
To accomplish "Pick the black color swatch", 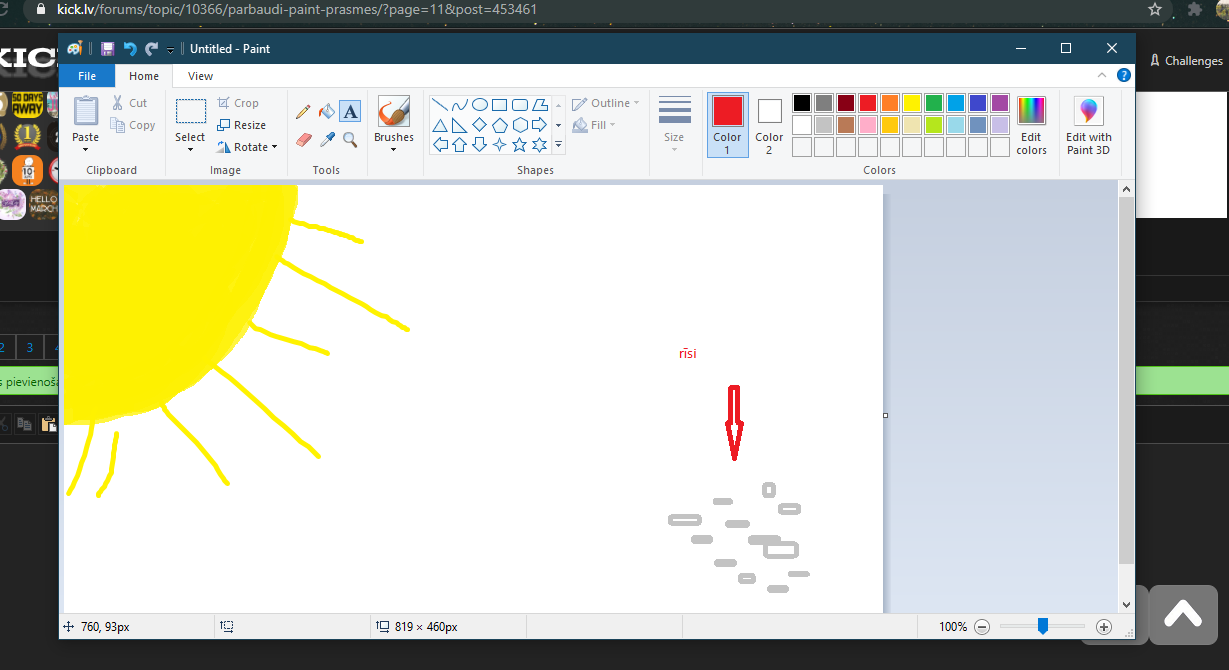I will (802, 103).
